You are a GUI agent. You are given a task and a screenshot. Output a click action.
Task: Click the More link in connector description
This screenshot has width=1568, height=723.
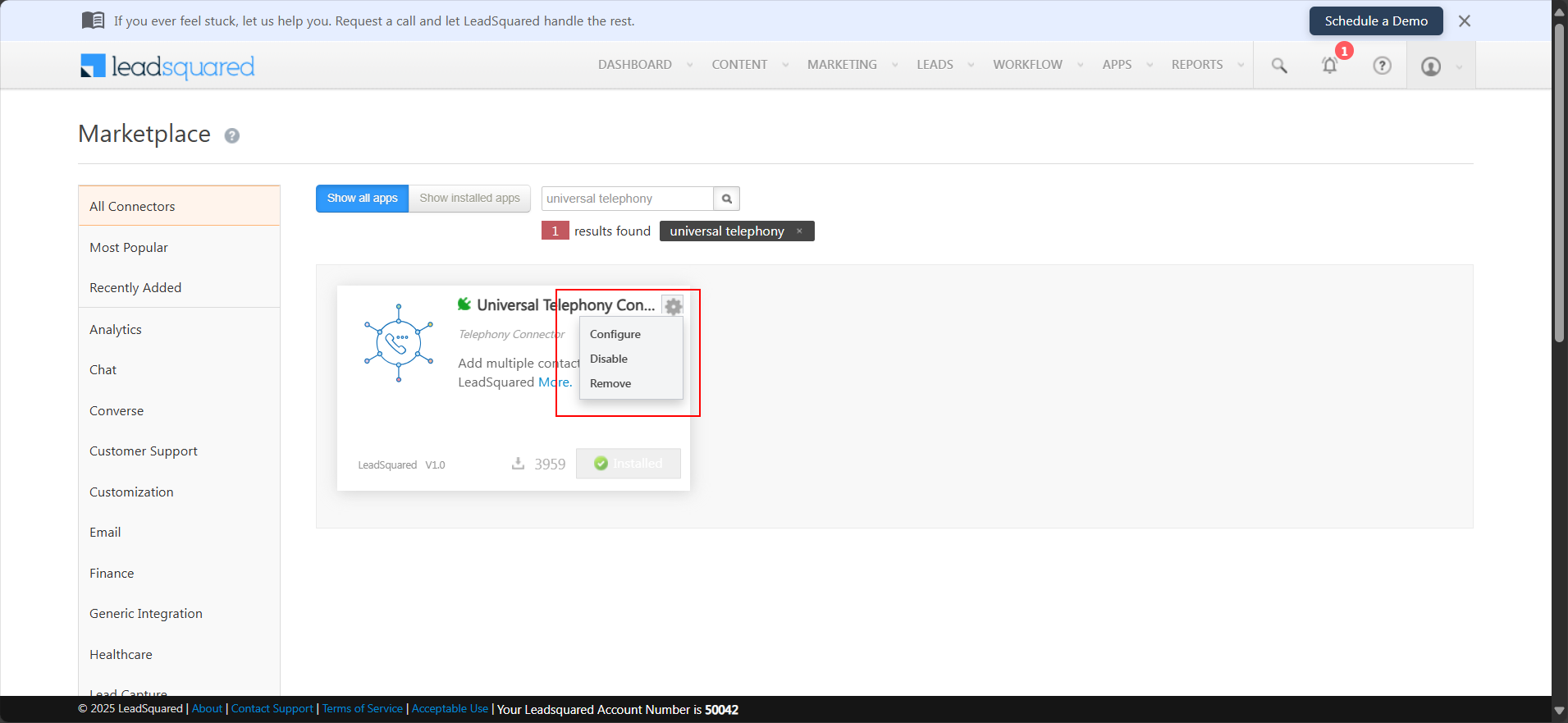(x=555, y=382)
